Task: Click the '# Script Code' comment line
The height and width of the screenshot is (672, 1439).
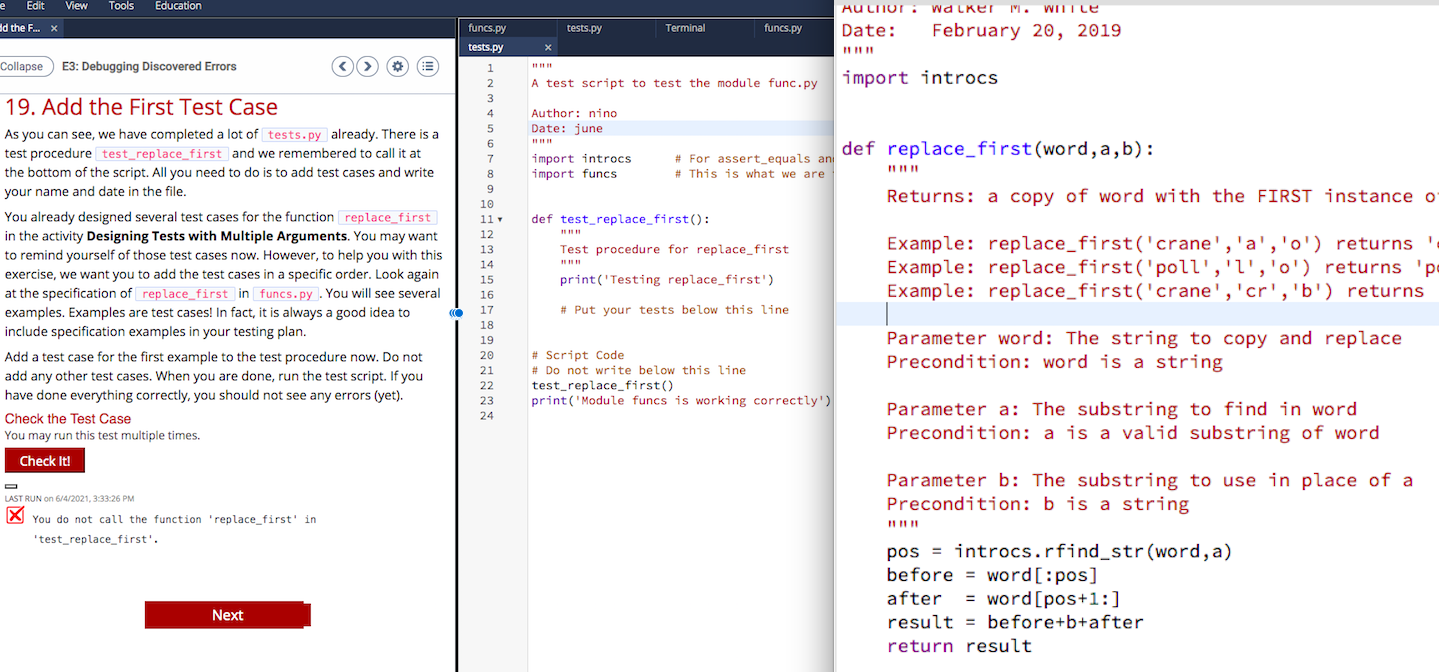Action: tap(578, 355)
